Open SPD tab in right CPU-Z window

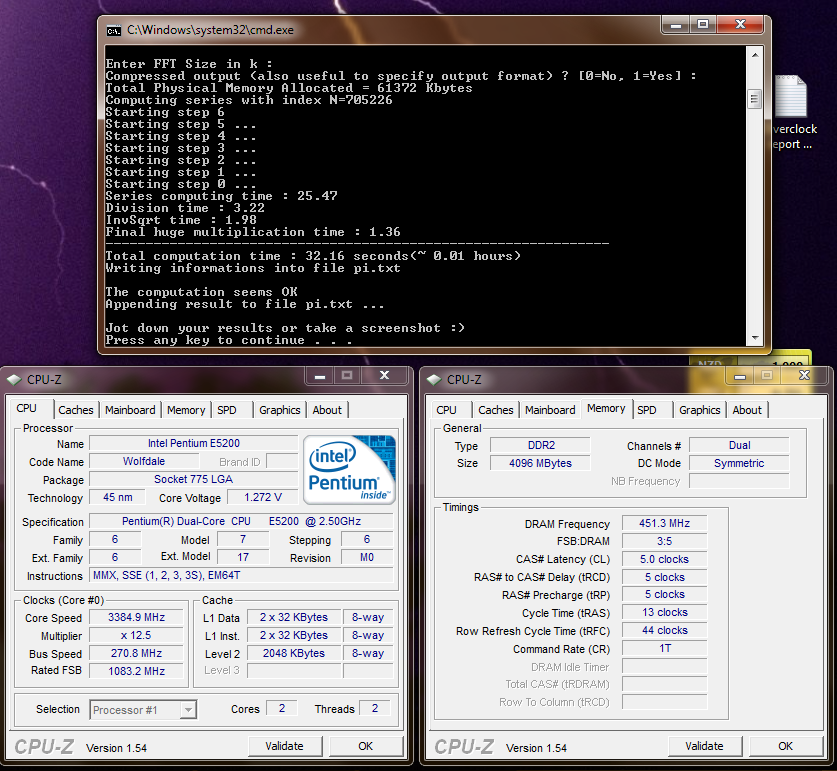[x=647, y=410]
